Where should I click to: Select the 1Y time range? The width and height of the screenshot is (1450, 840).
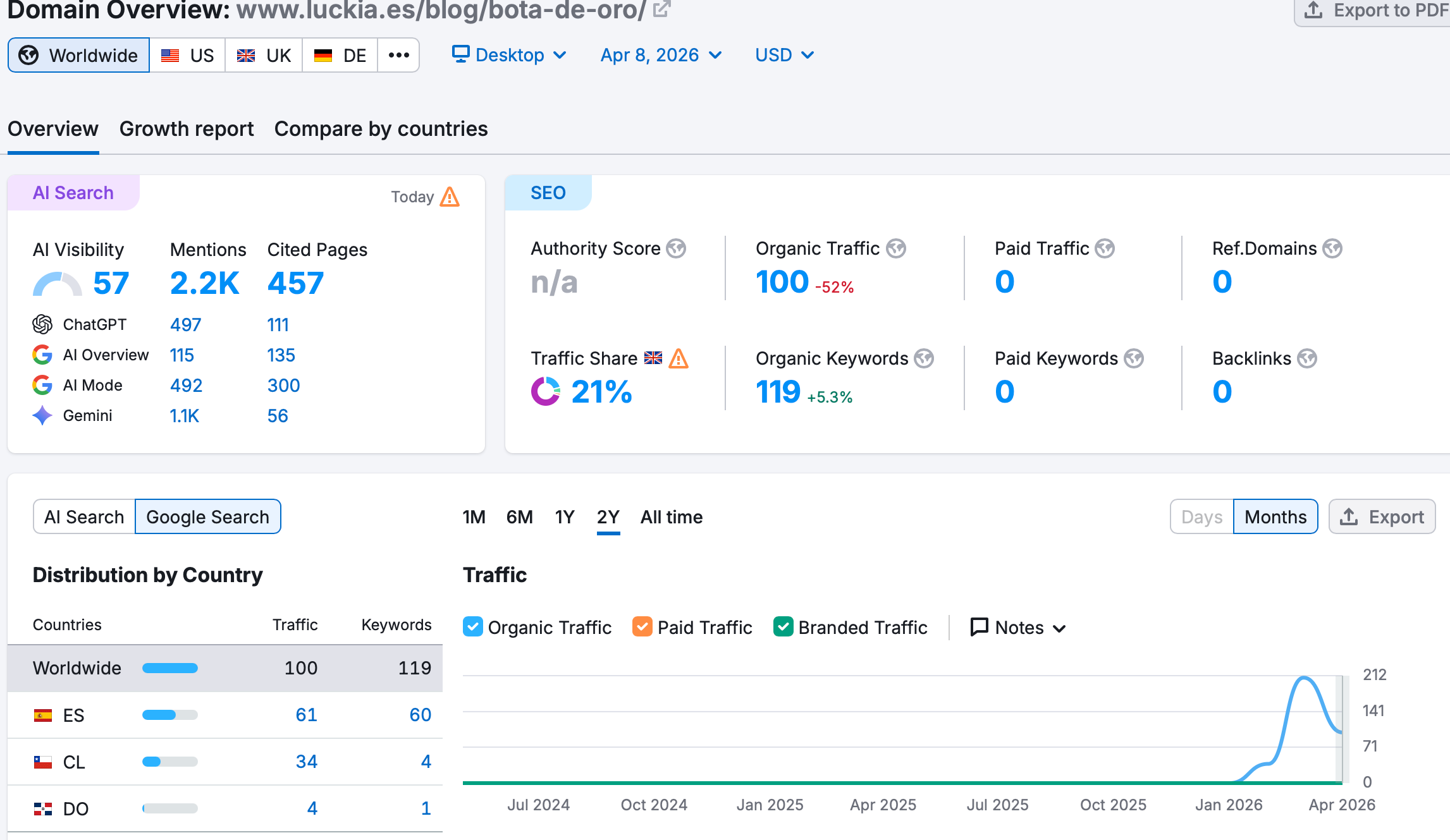click(564, 517)
